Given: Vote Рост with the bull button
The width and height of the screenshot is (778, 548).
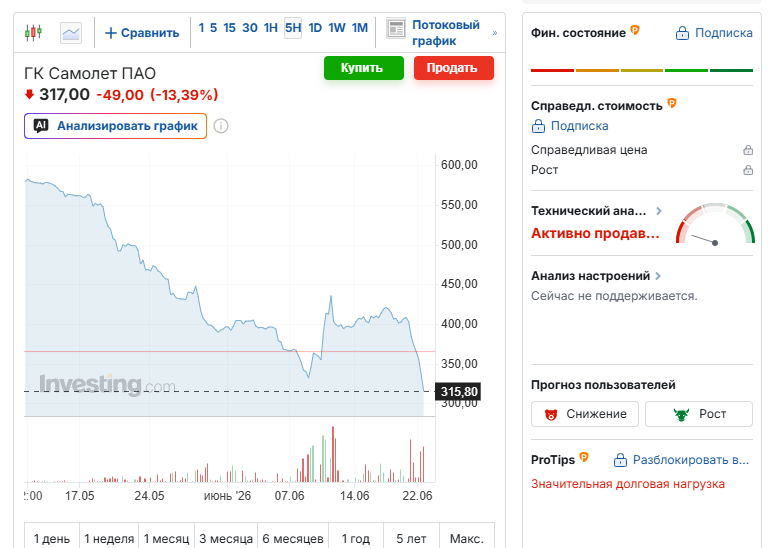Looking at the screenshot, I should coord(699,414).
